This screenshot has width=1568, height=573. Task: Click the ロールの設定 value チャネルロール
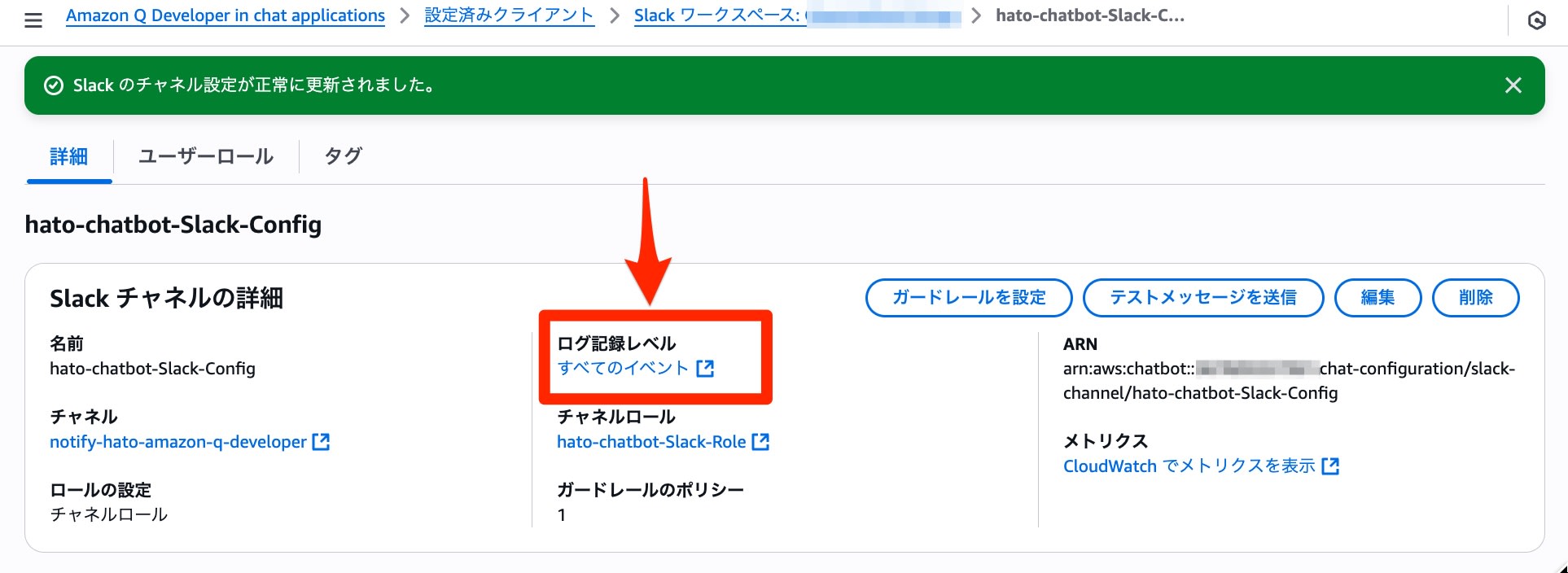click(x=108, y=515)
